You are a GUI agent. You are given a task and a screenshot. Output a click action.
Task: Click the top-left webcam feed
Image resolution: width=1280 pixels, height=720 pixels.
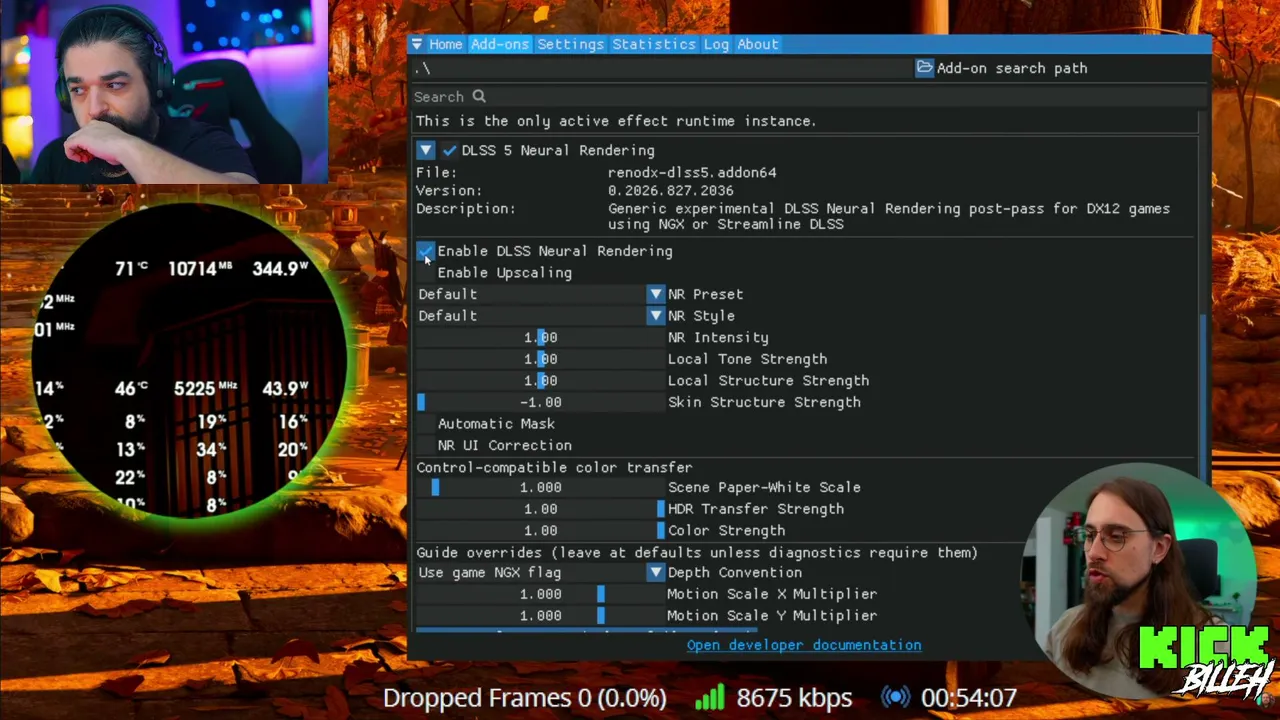pos(164,92)
